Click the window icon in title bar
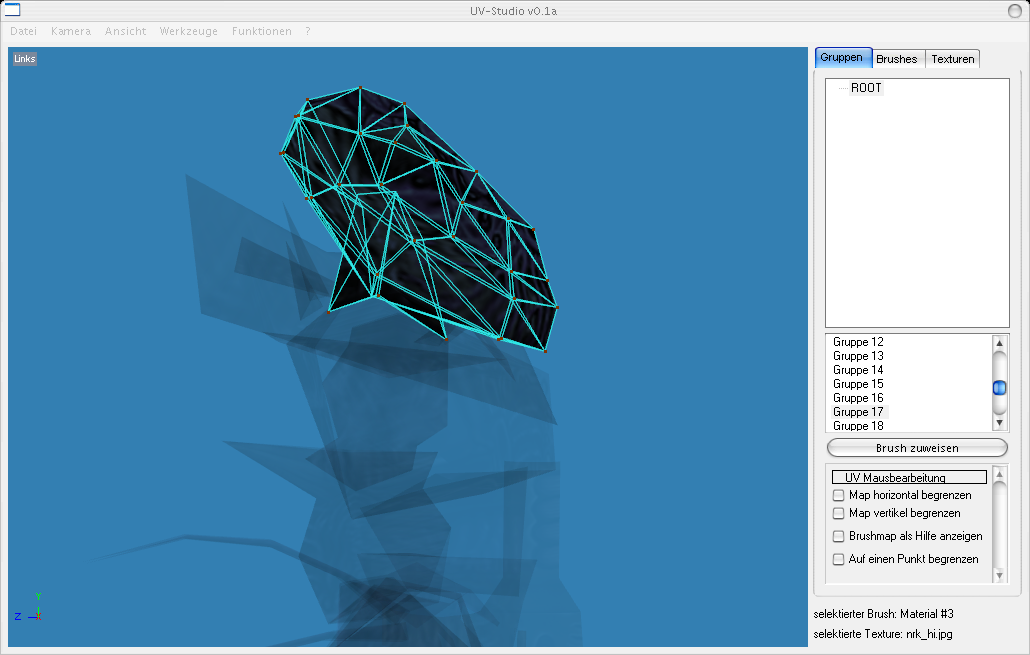The height and width of the screenshot is (655, 1030). 12,10
